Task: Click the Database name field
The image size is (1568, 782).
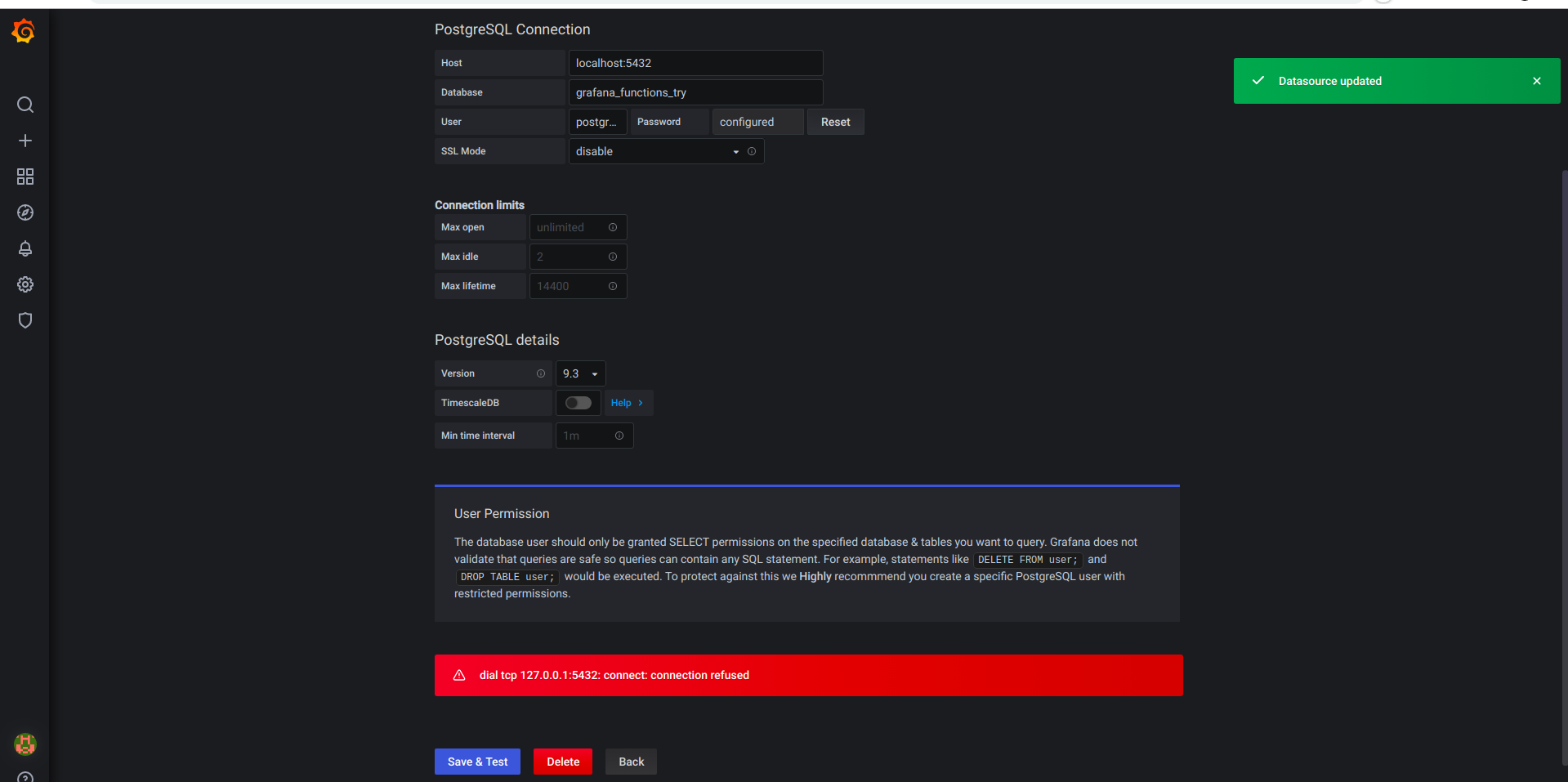Action: (696, 92)
